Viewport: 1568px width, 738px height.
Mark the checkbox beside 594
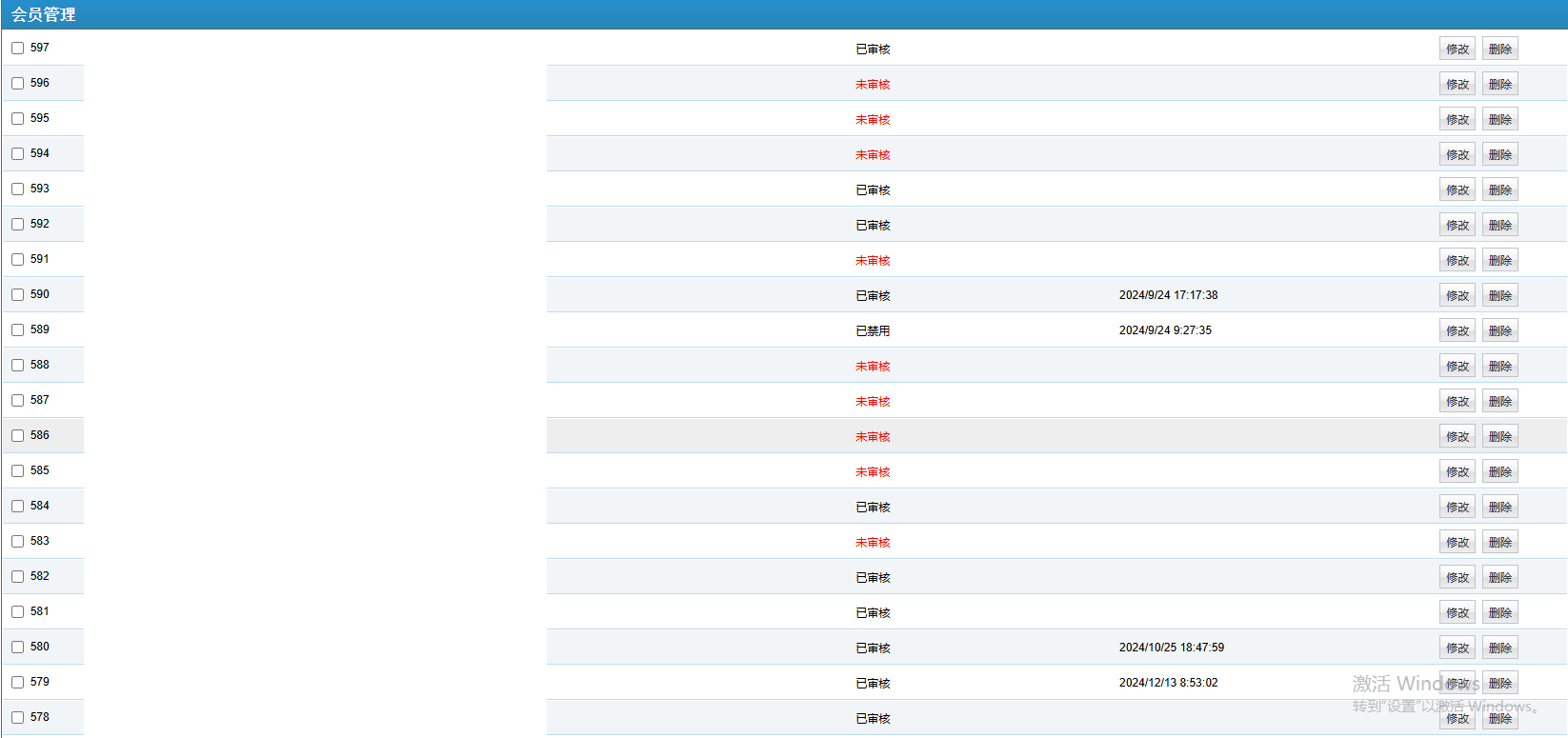[x=17, y=153]
